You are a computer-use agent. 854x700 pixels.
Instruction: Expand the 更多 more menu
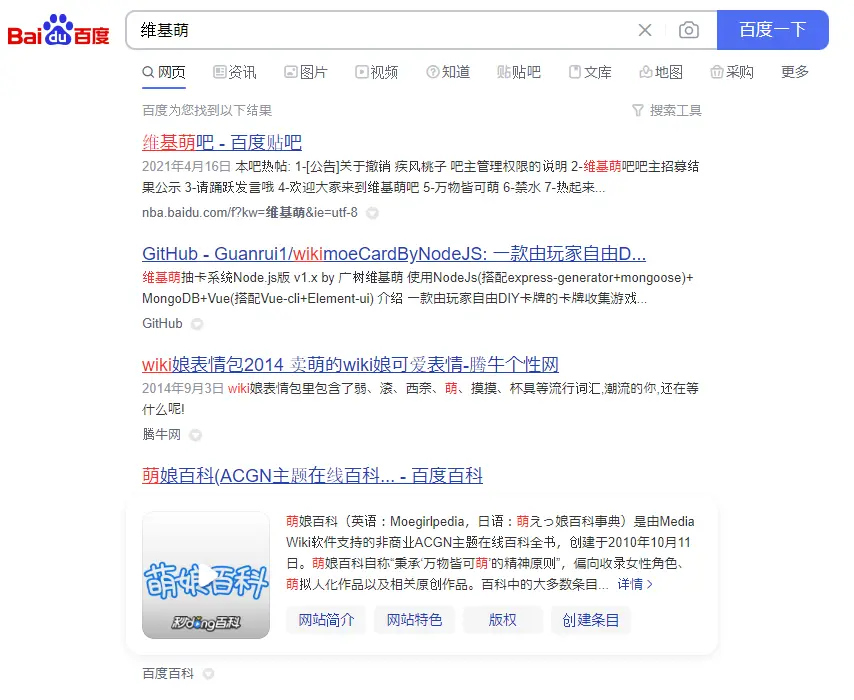[795, 72]
